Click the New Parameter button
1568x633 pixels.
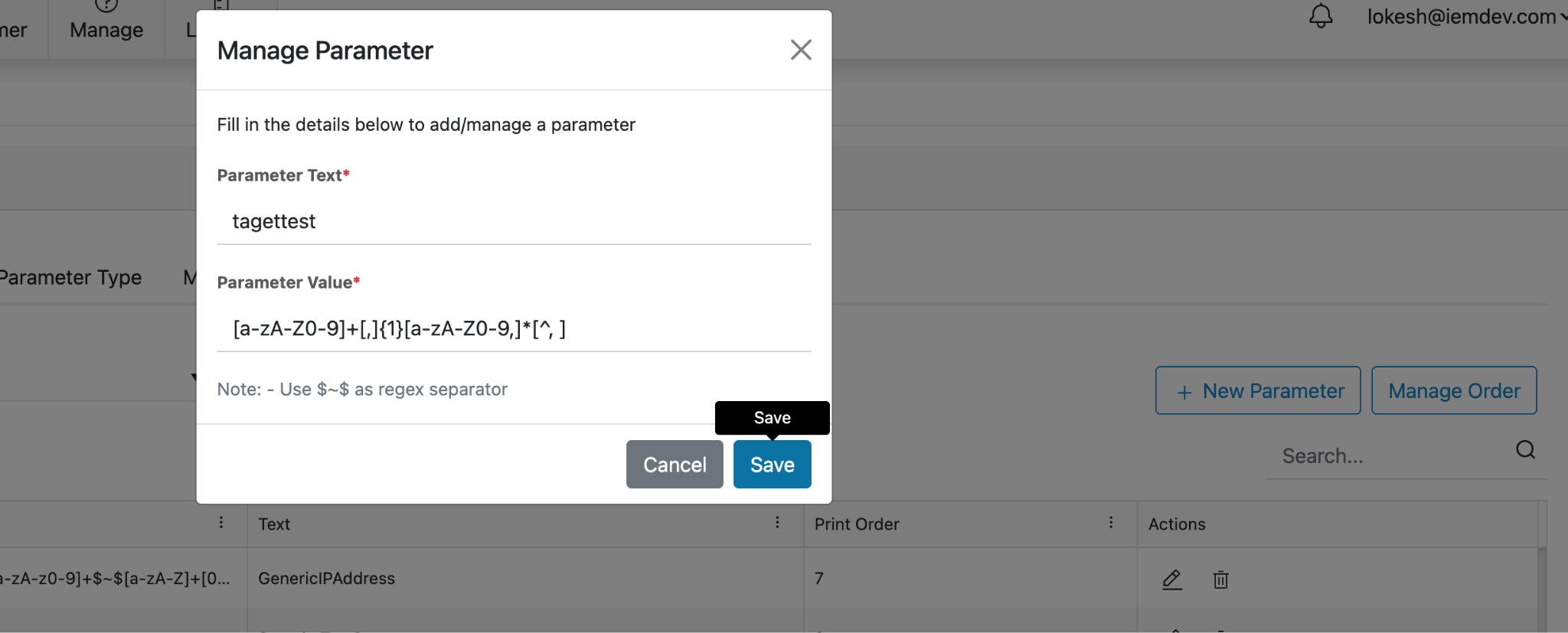[1258, 390]
